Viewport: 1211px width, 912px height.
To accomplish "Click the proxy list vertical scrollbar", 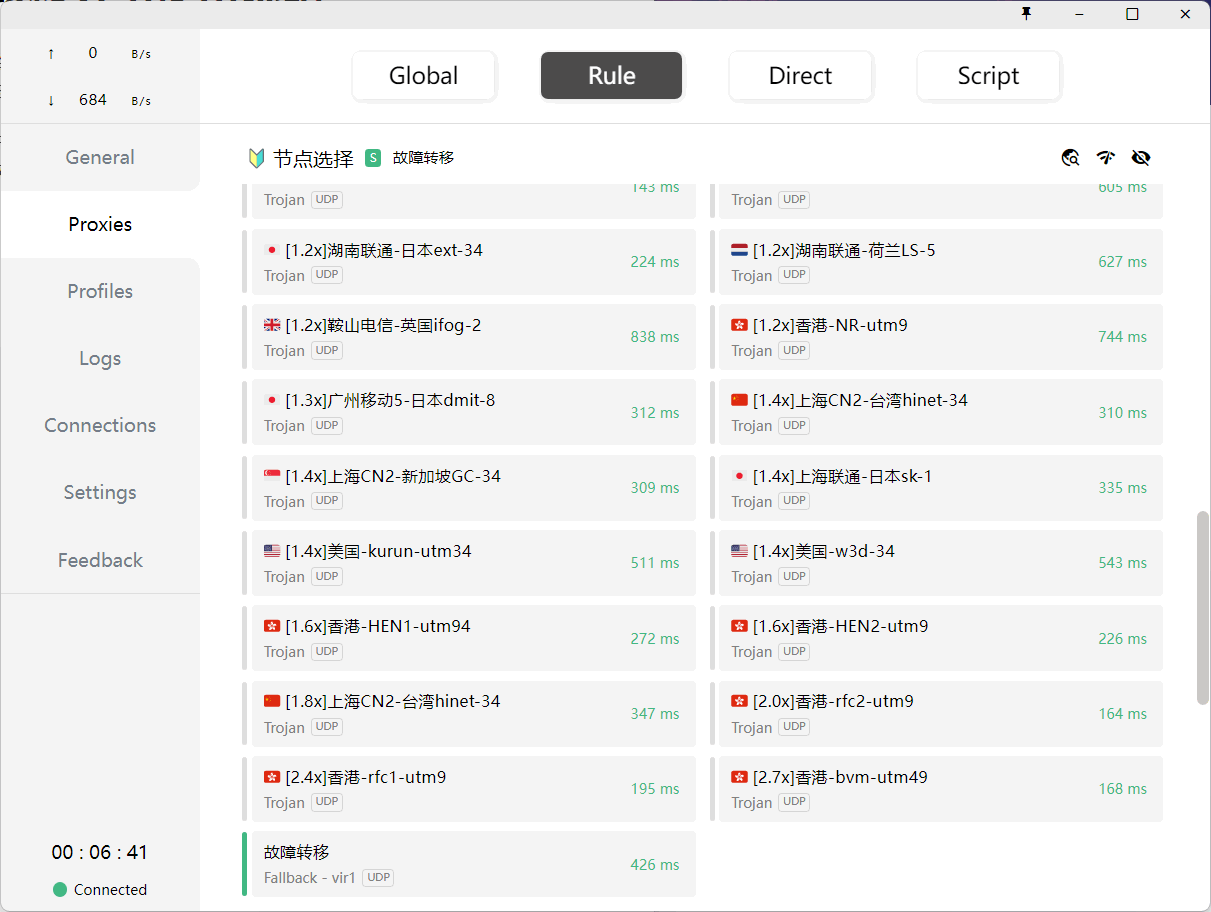I will pos(1203,608).
